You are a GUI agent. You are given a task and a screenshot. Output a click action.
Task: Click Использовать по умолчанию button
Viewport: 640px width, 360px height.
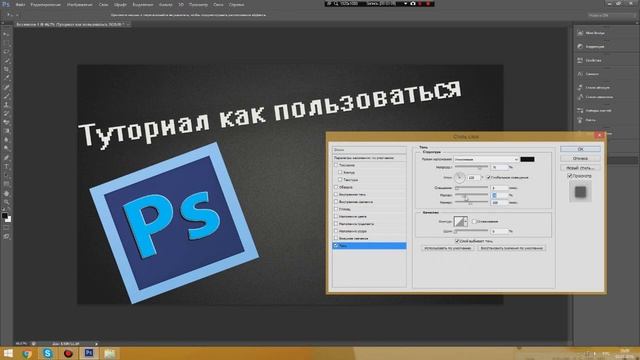click(x=448, y=248)
